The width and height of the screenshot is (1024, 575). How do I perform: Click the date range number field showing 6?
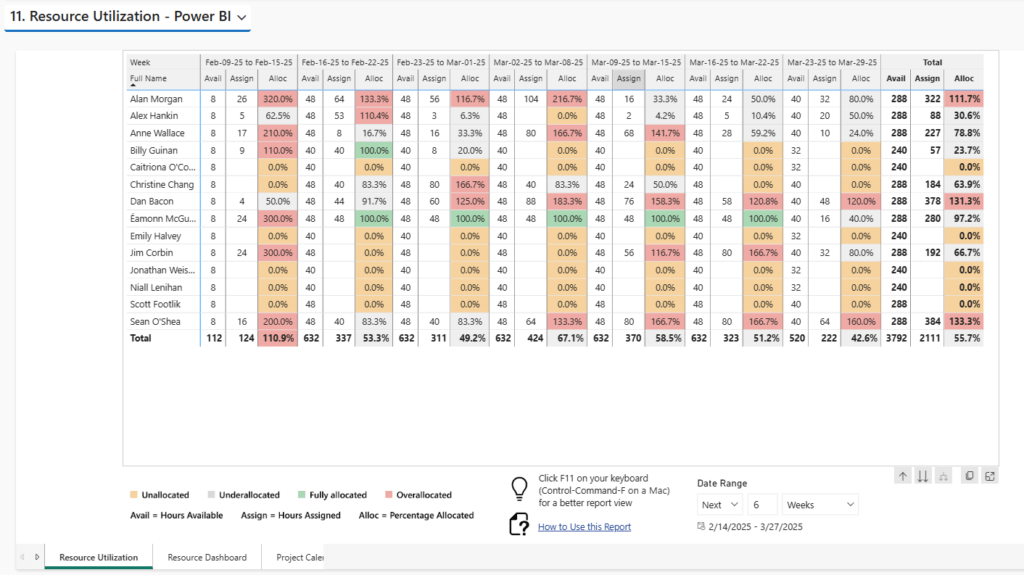[x=762, y=505]
